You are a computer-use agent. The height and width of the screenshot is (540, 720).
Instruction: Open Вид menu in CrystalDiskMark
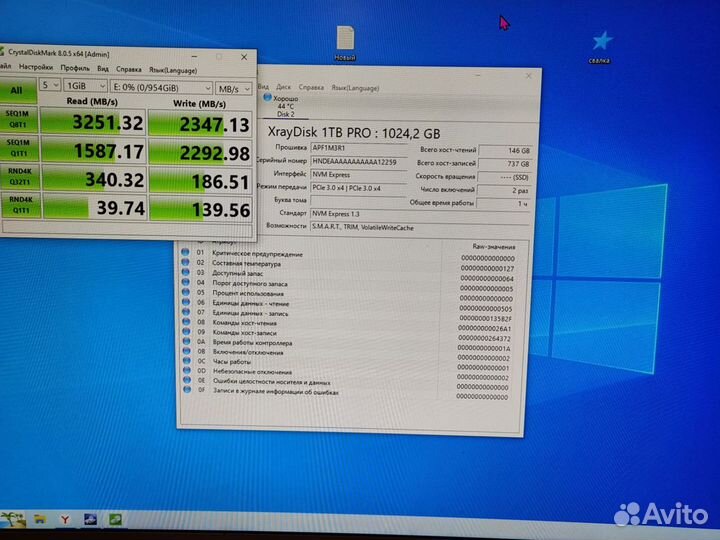coord(103,68)
